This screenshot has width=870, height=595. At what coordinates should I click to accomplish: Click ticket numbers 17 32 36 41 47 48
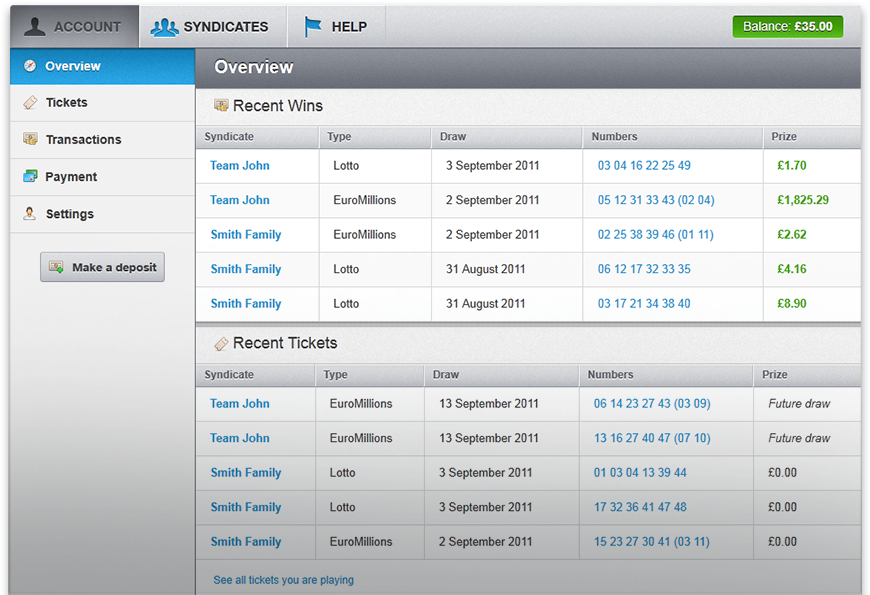(x=640, y=507)
